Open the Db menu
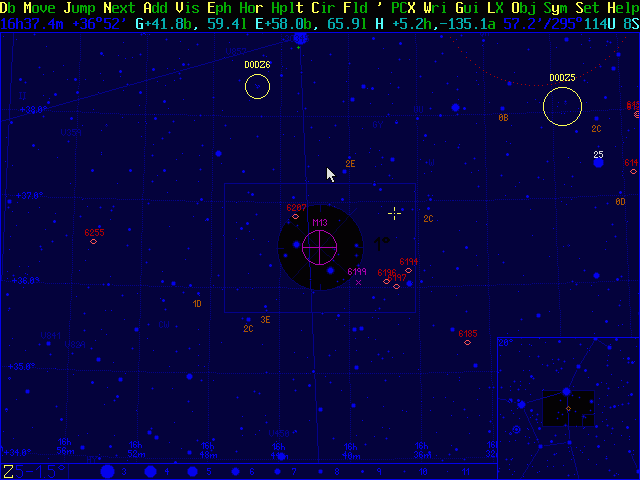Screen dimensions: 640x480 10,7
